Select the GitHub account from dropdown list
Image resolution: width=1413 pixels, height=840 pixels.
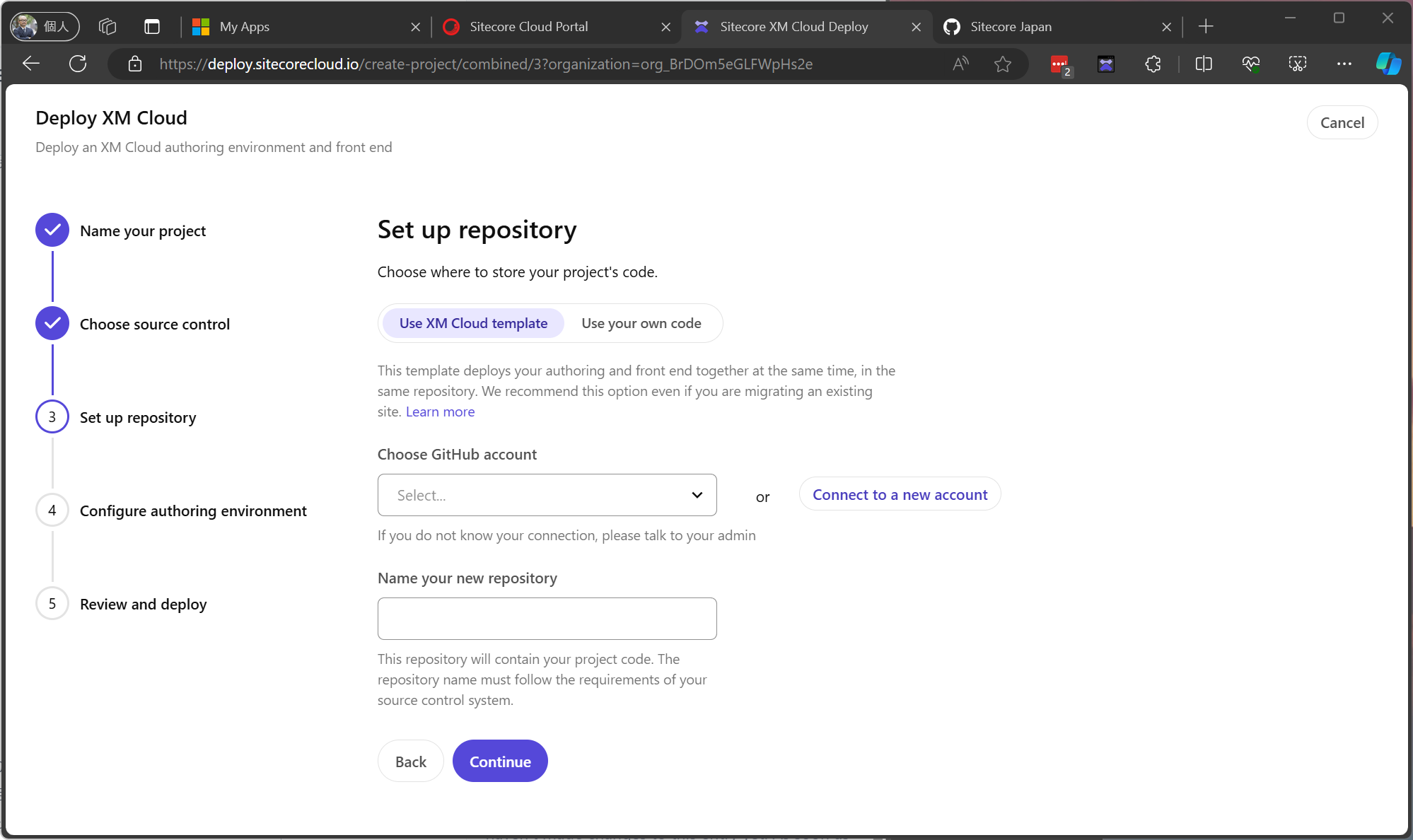547,495
